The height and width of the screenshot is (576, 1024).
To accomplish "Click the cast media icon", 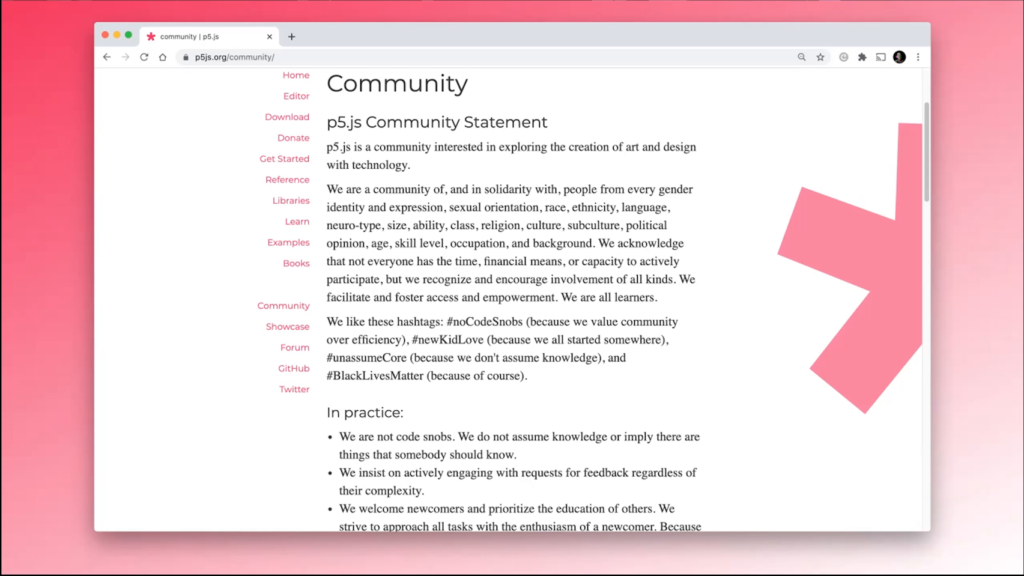I will (x=881, y=57).
